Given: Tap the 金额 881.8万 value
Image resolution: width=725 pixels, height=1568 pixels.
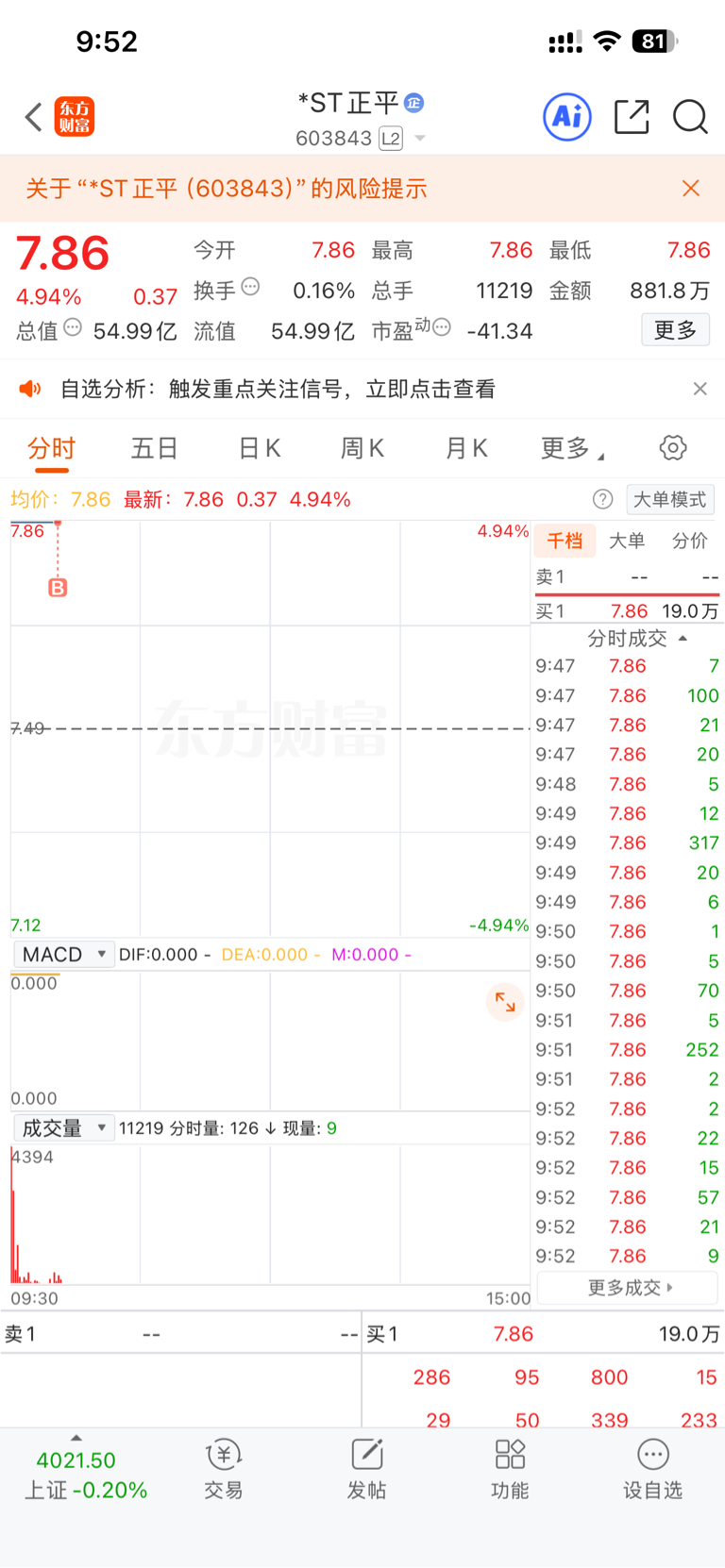Looking at the screenshot, I should click(x=669, y=291).
